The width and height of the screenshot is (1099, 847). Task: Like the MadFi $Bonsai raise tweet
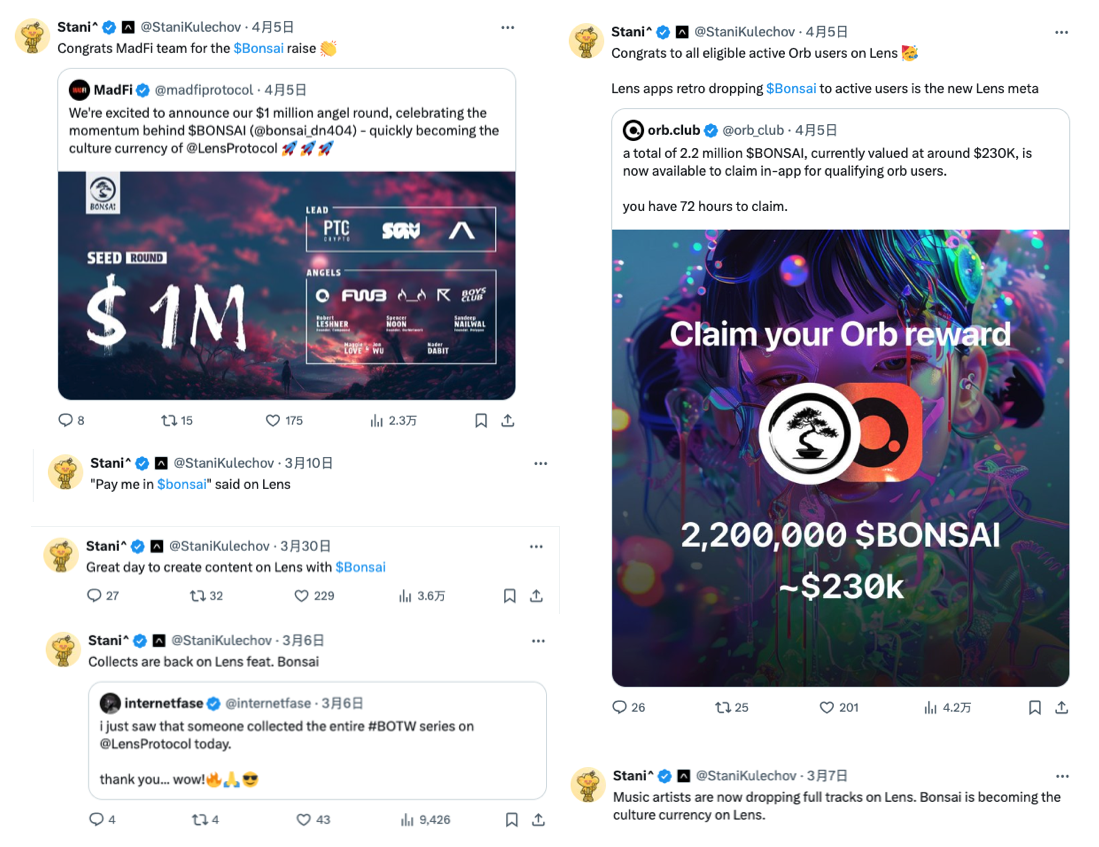click(x=273, y=421)
